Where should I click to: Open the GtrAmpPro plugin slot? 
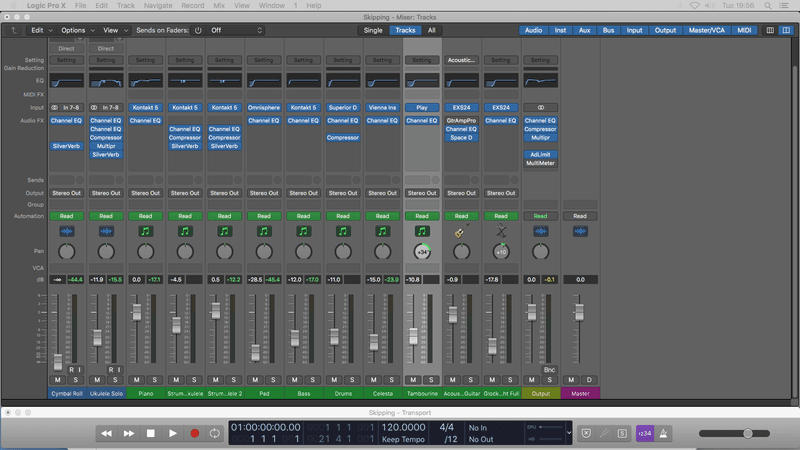click(x=461, y=120)
